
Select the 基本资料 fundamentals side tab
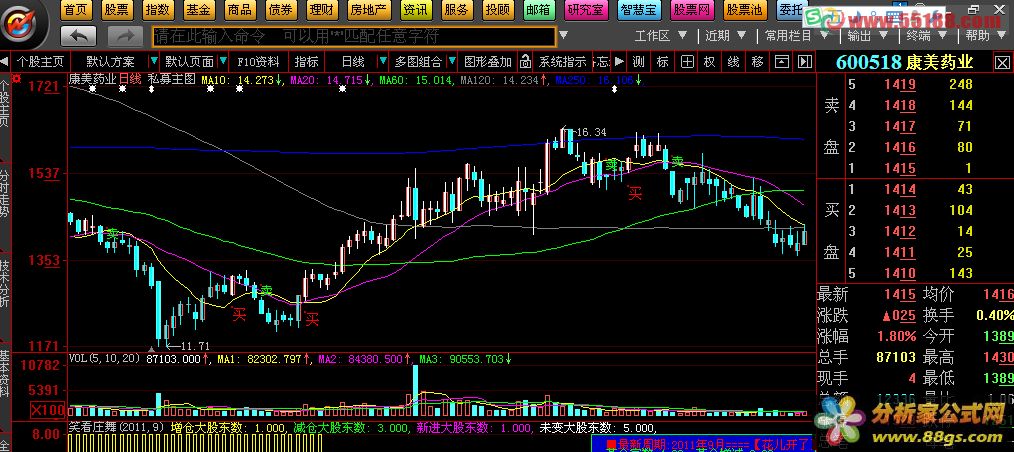point(5,372)
